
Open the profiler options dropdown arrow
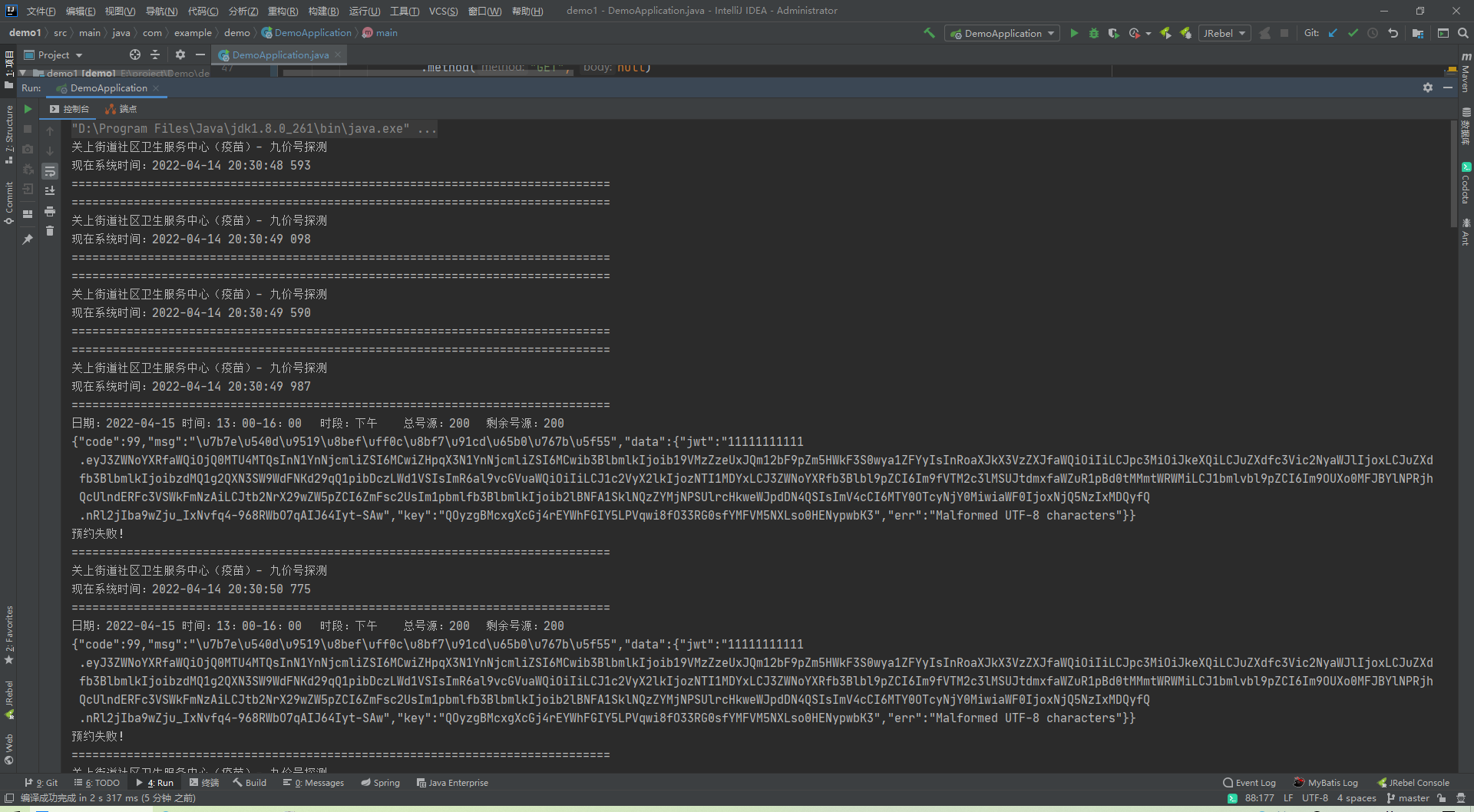(x=1148, y=34)
